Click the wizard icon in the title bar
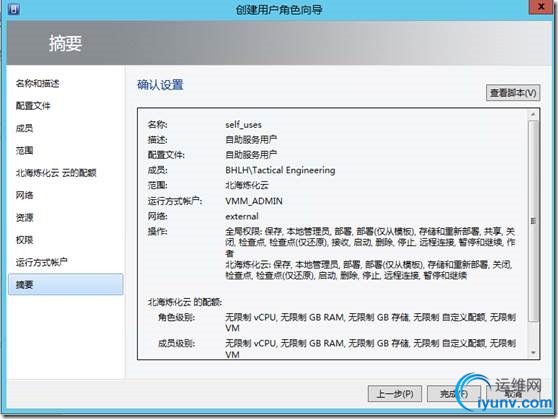 [14, 9]
